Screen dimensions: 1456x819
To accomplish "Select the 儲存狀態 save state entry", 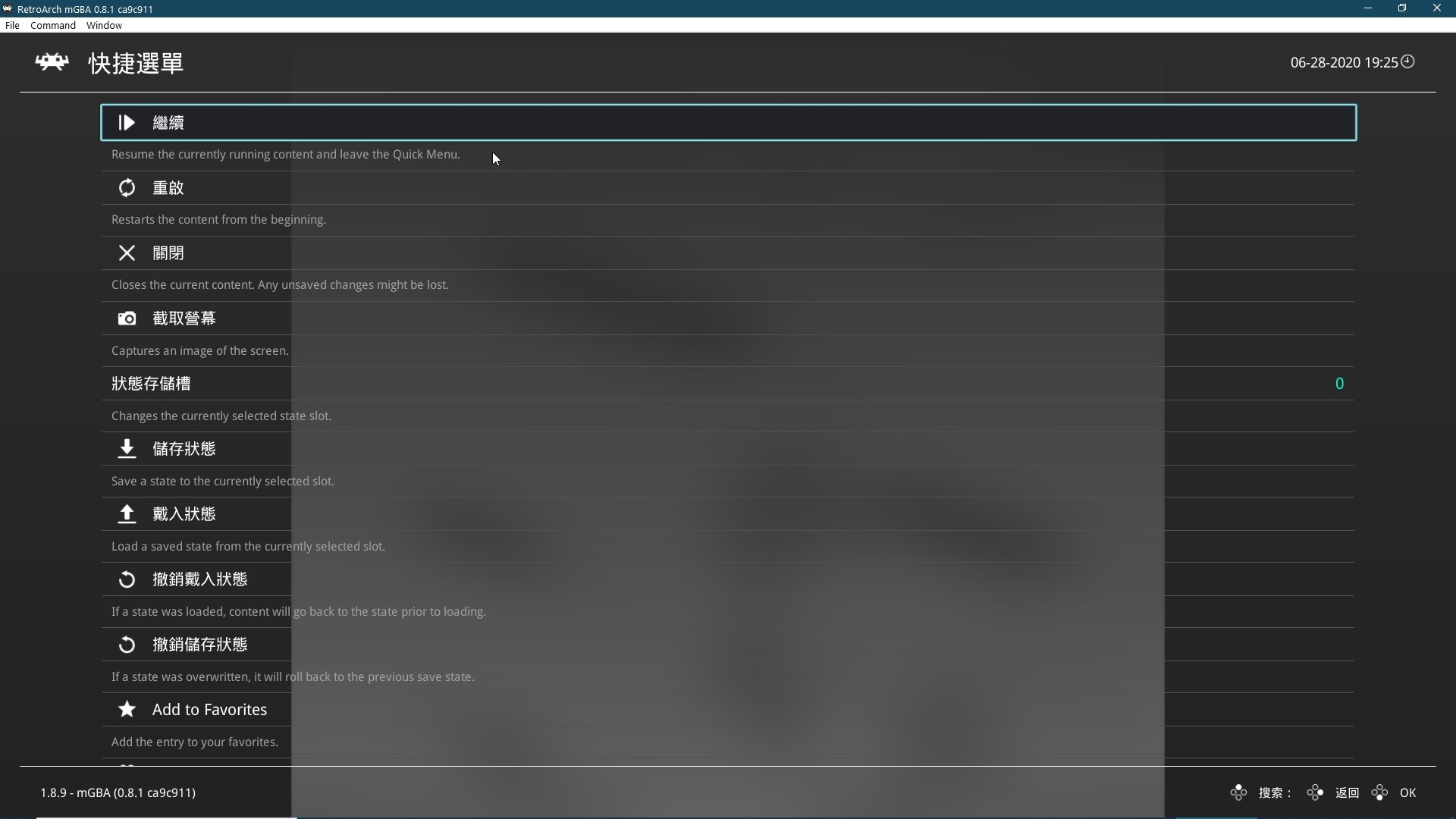I will (728, 449).
